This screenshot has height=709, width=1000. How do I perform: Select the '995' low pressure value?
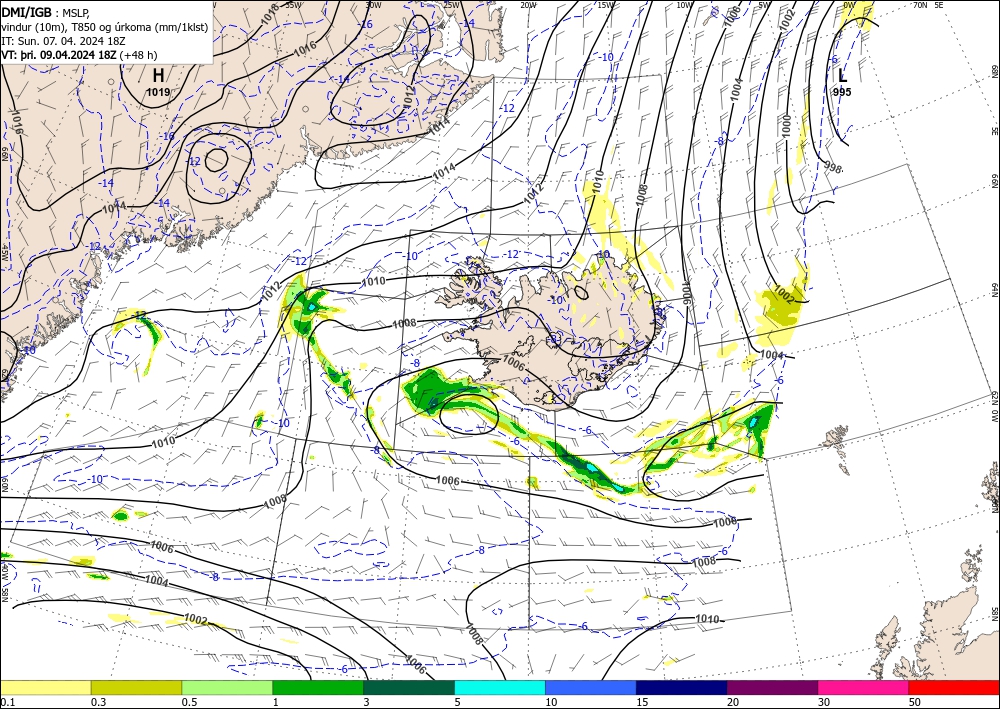(x=842, y=92)
